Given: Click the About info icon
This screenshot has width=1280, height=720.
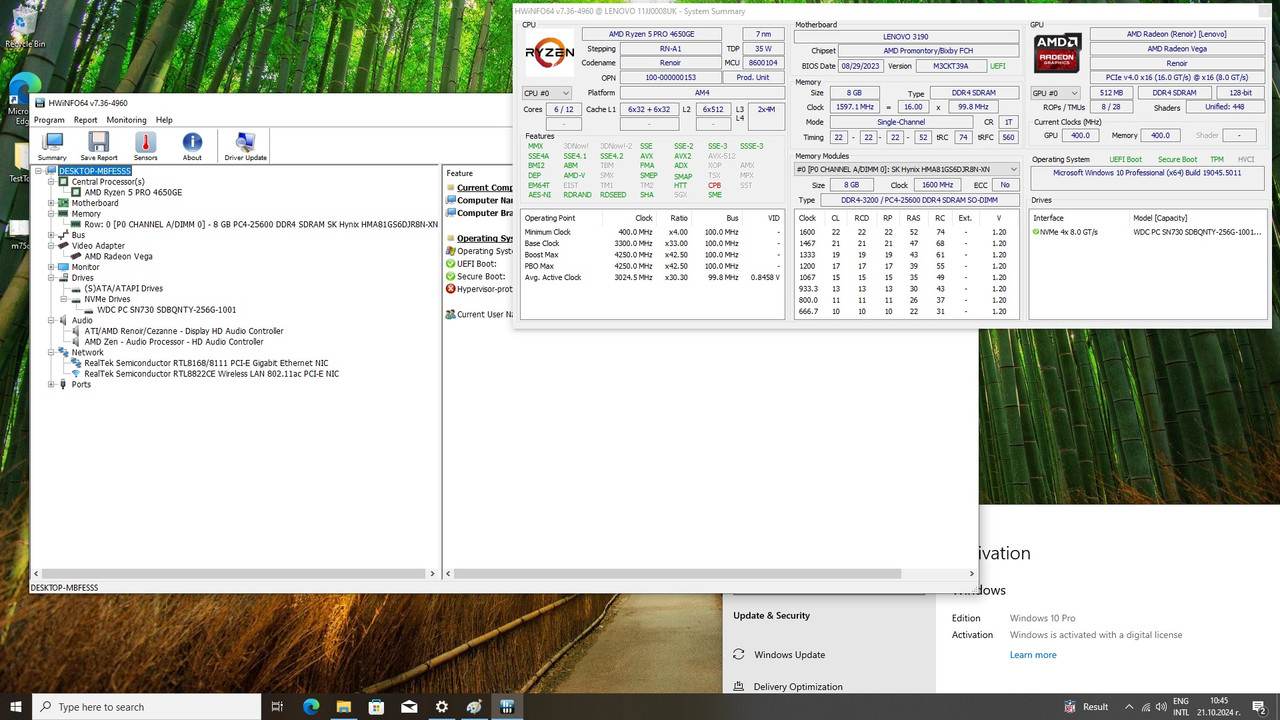Looking at the screenshot, I should (192, 147).
